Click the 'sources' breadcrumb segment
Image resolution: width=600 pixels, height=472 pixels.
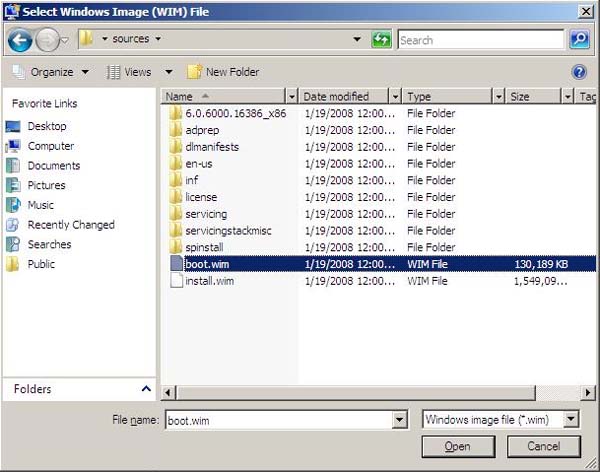(x=130, y=39)
